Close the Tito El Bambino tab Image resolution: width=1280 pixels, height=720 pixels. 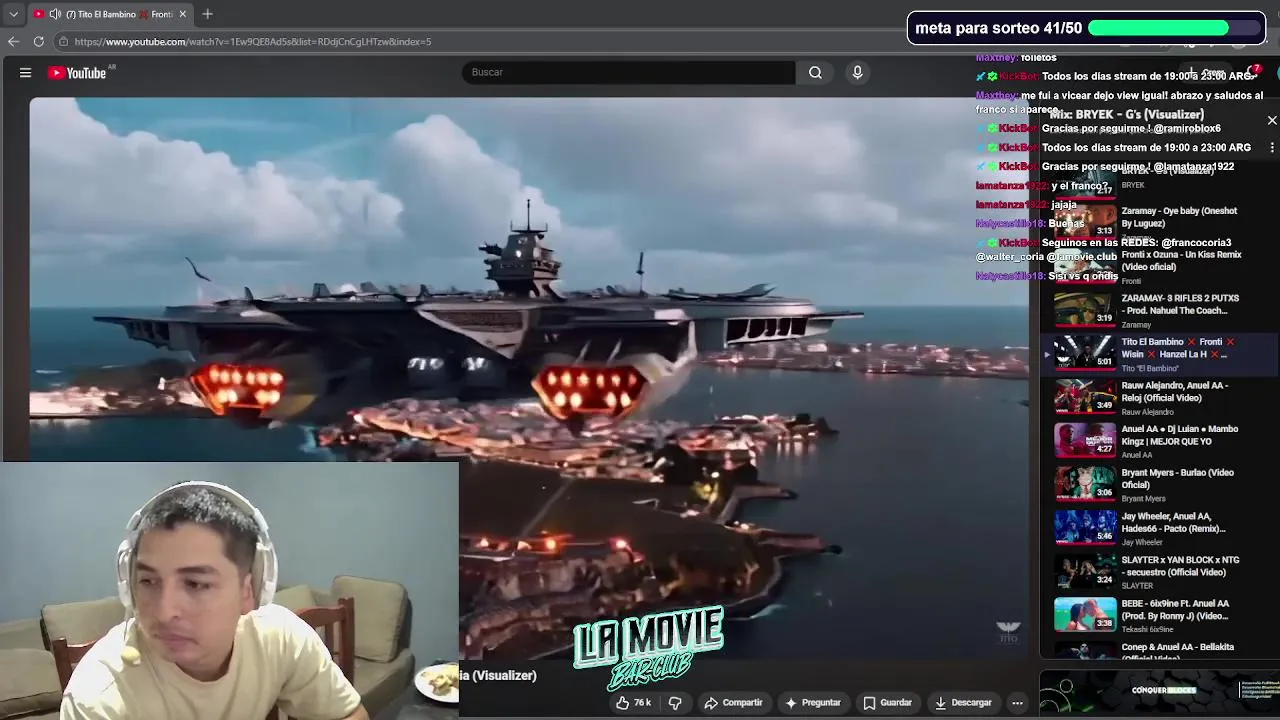pos(182,14)
